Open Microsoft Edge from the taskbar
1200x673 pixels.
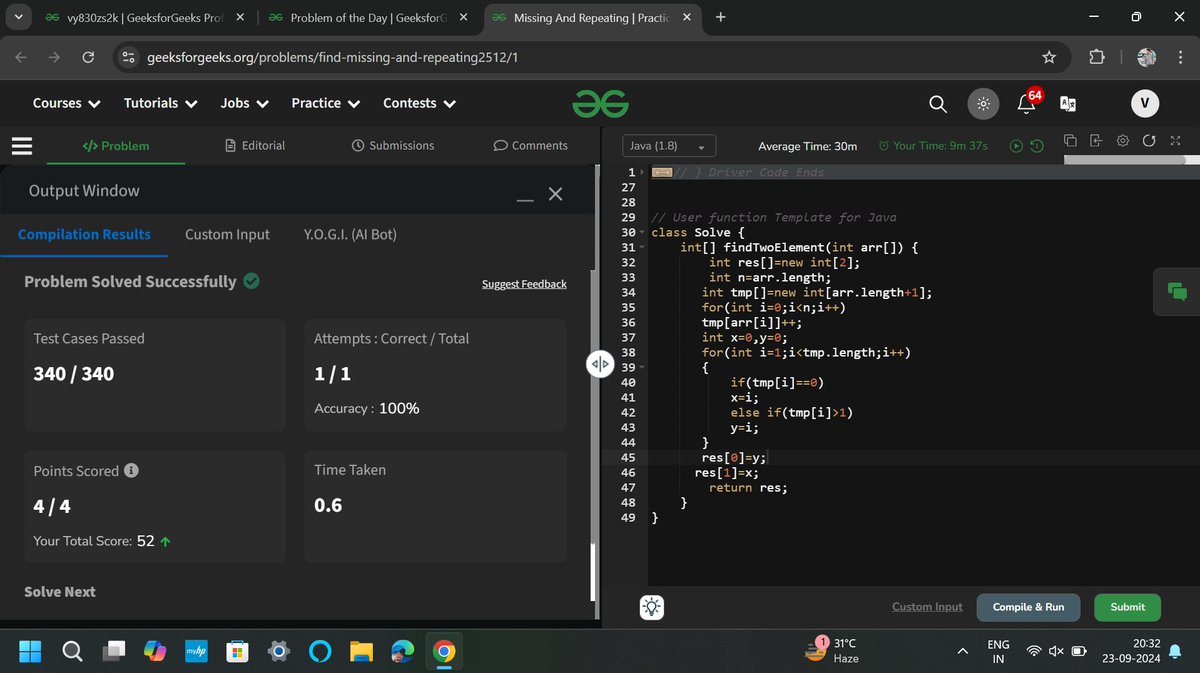click(x=402, y=651)
